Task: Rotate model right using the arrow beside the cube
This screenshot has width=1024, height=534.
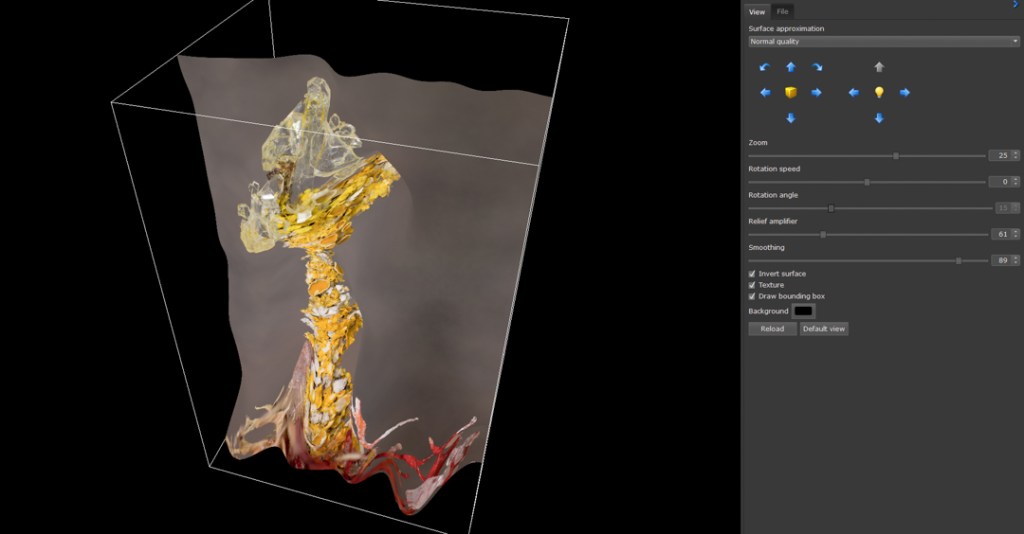Action: [816, 92]
